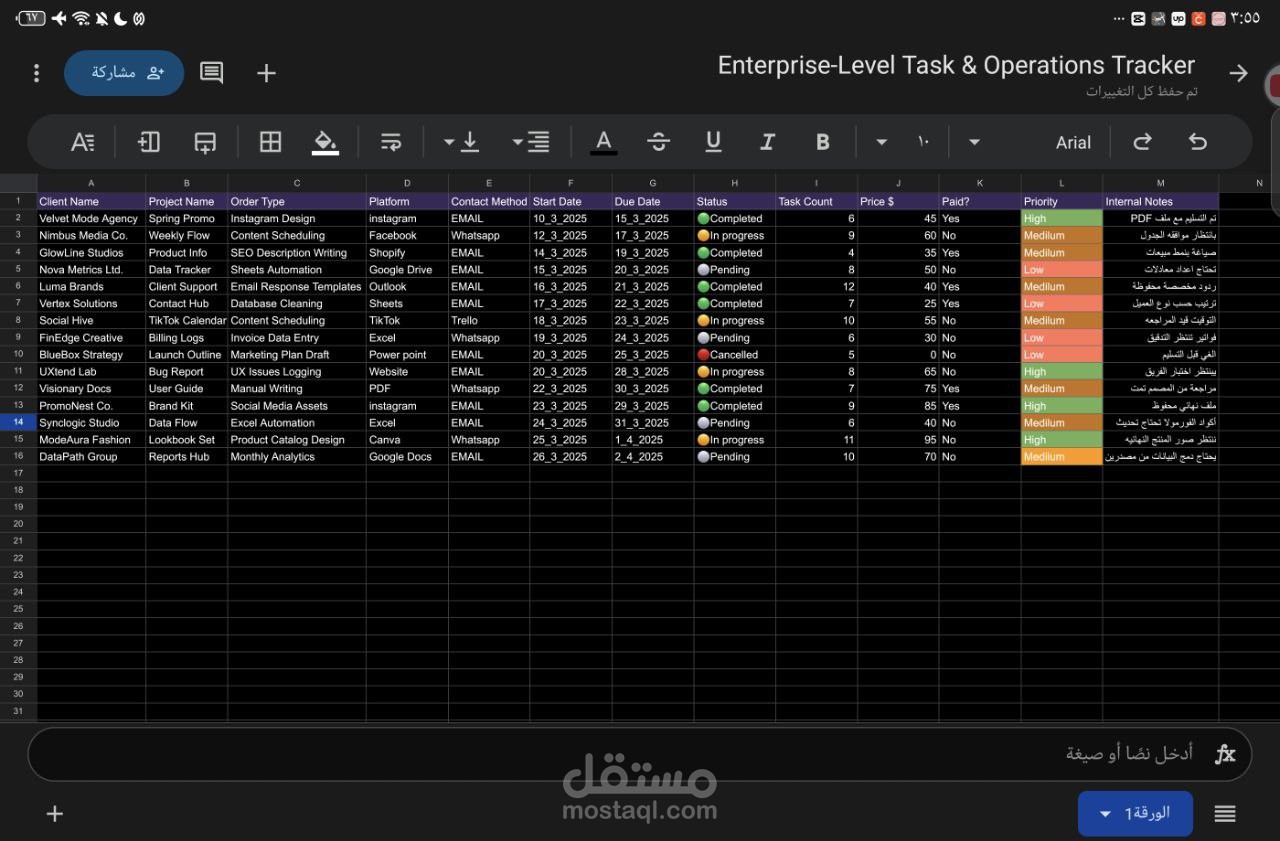Select row 14 by its header

click(18, 423)
